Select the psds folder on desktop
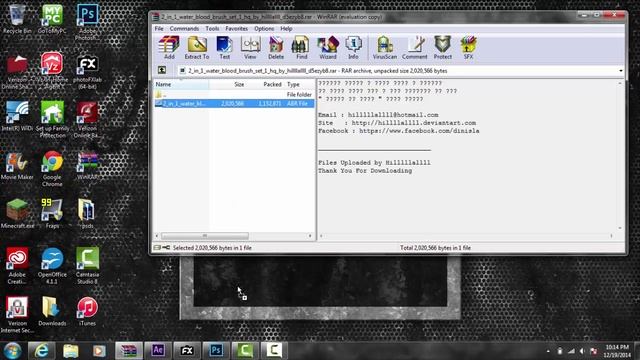The height and width of the screenshot is (360, 640). tap(87, 213)
